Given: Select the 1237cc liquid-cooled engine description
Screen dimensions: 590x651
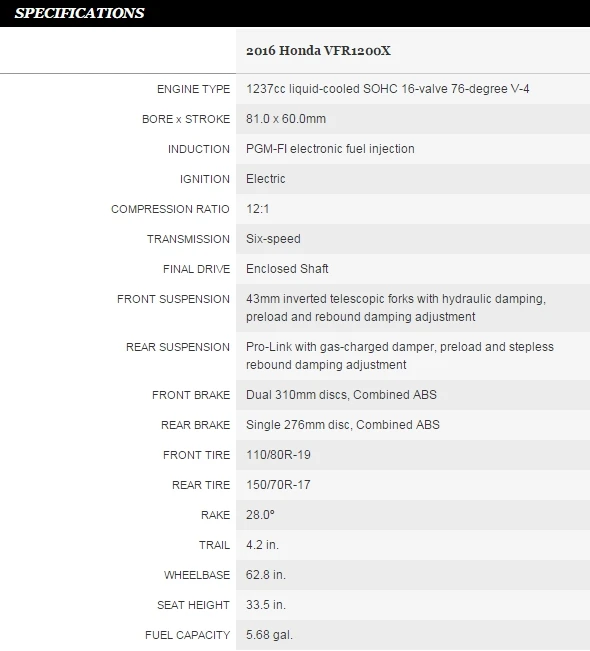Looking at the screenshot, I should 387,89.
